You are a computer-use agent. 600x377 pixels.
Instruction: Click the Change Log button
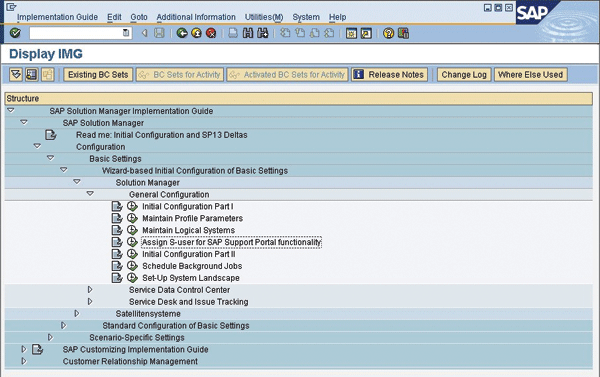(x=464, y=75)
